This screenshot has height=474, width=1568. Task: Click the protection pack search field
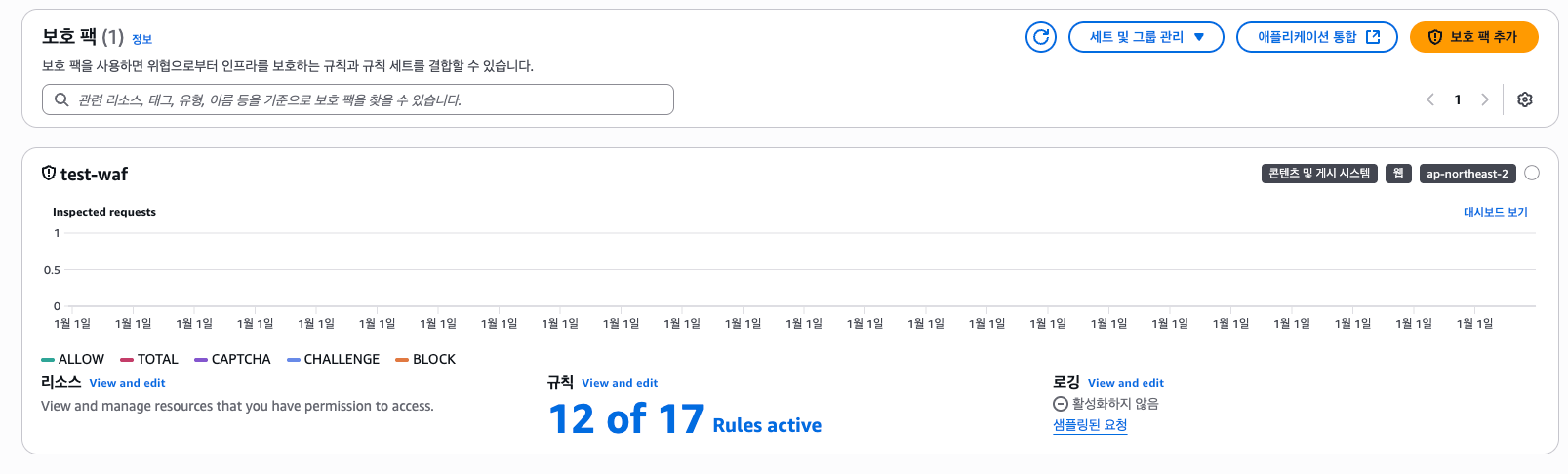click(x=358, y=99)
